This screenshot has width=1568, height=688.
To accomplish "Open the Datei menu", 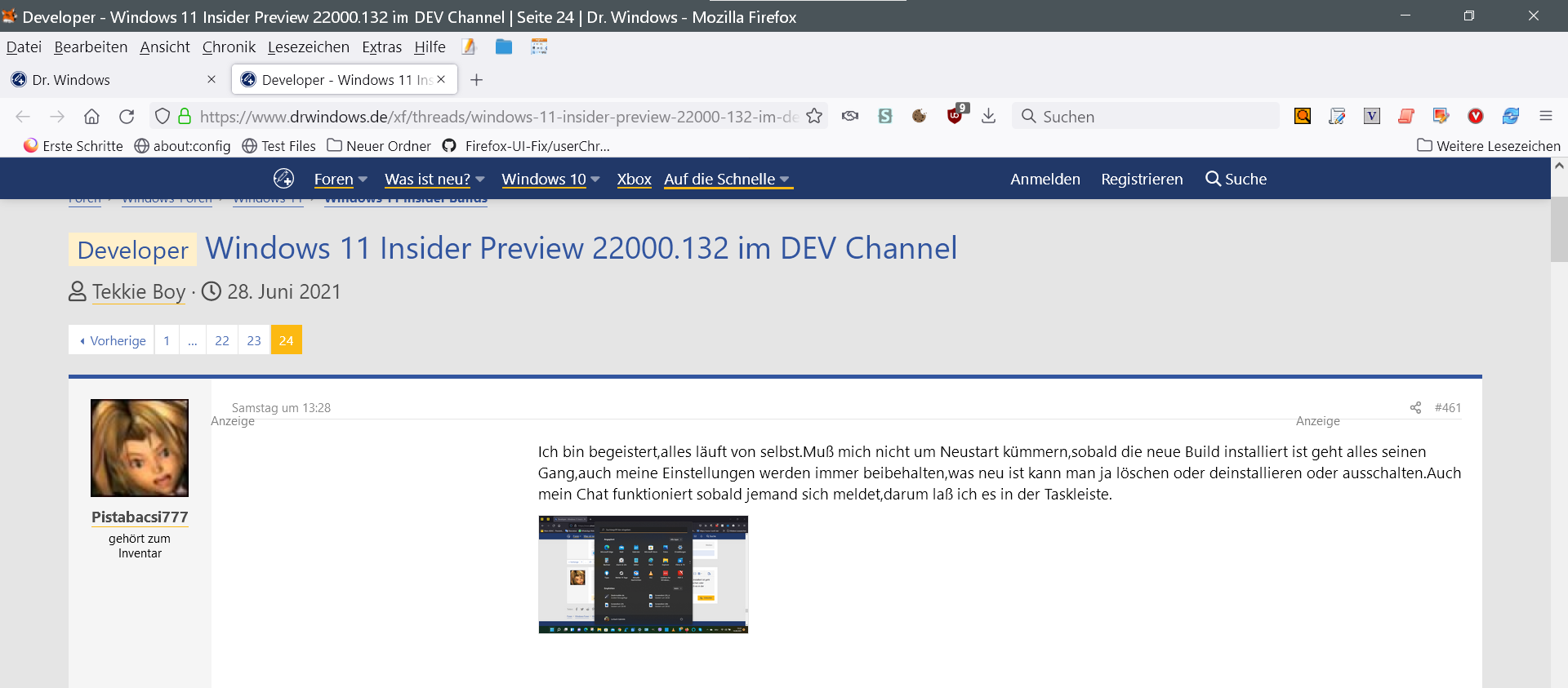I will click(24, 47).
